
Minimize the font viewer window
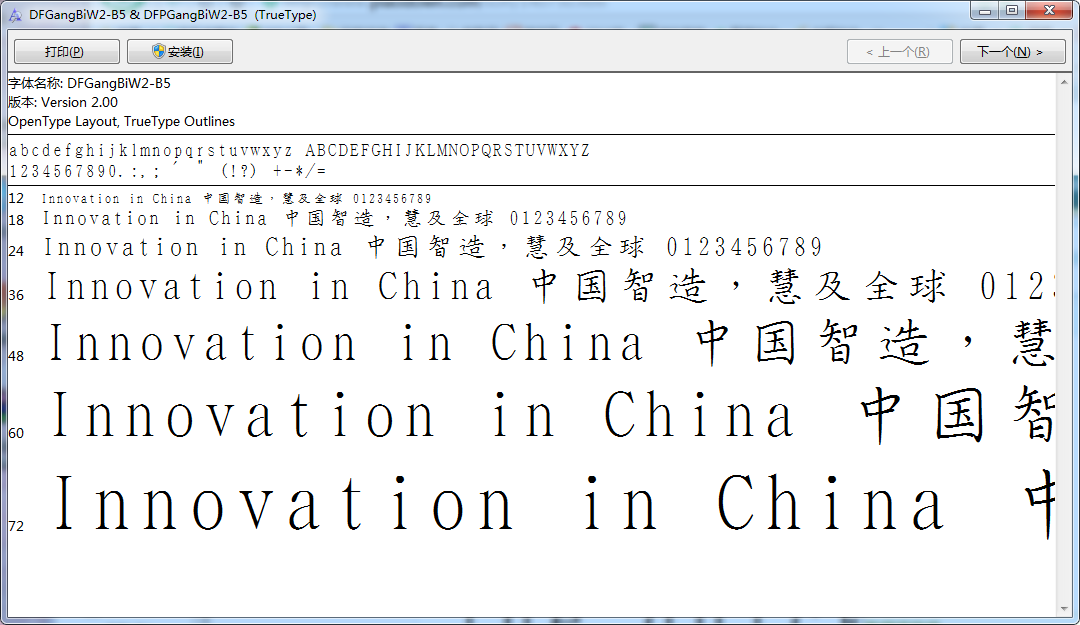[985, 10]
